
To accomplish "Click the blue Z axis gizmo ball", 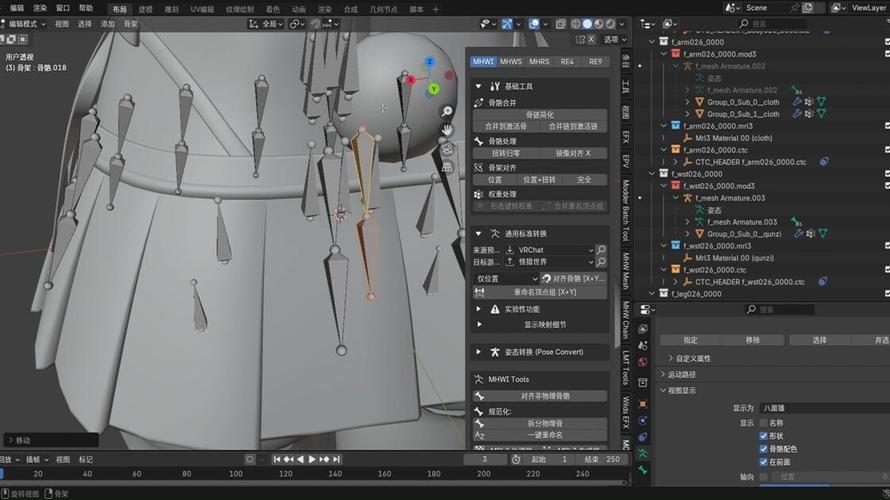I will coord(430,61).
